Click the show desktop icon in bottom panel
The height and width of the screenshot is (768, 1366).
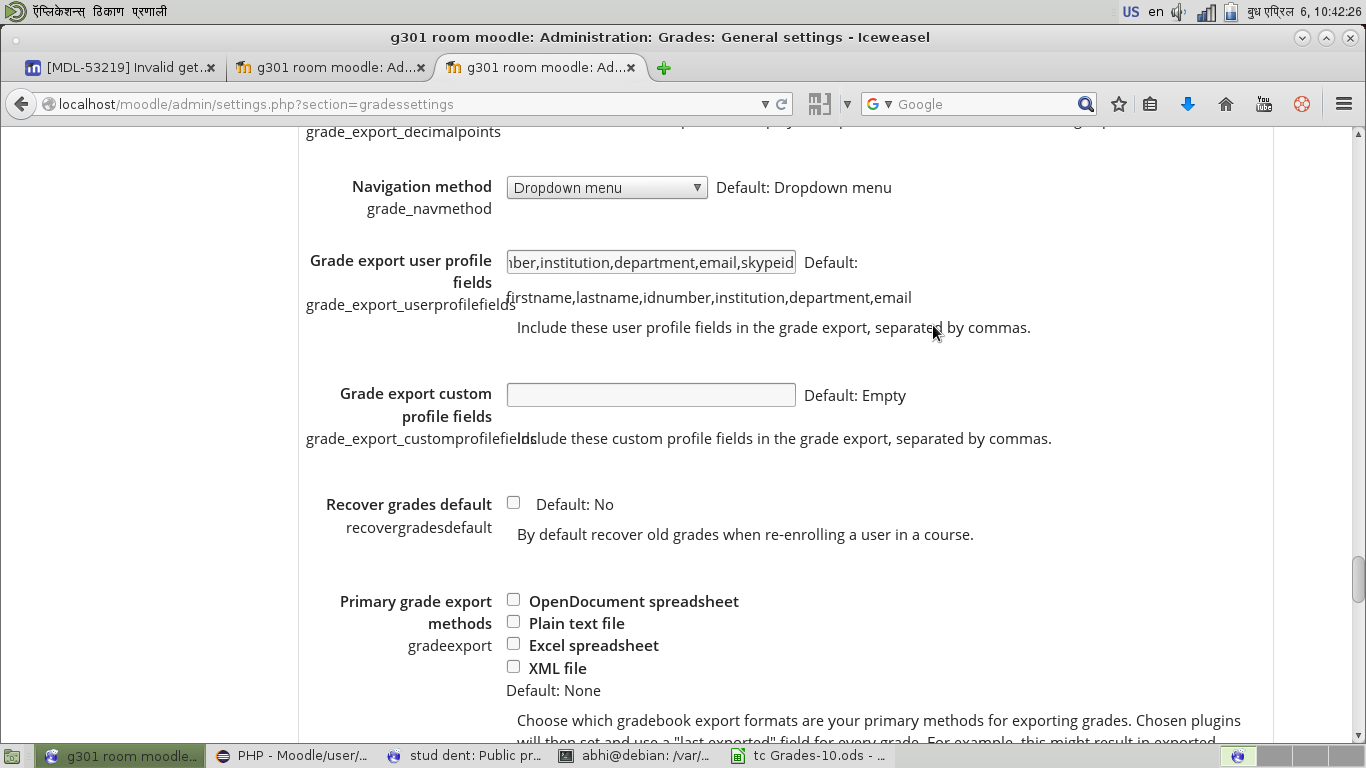coord(12,756)
